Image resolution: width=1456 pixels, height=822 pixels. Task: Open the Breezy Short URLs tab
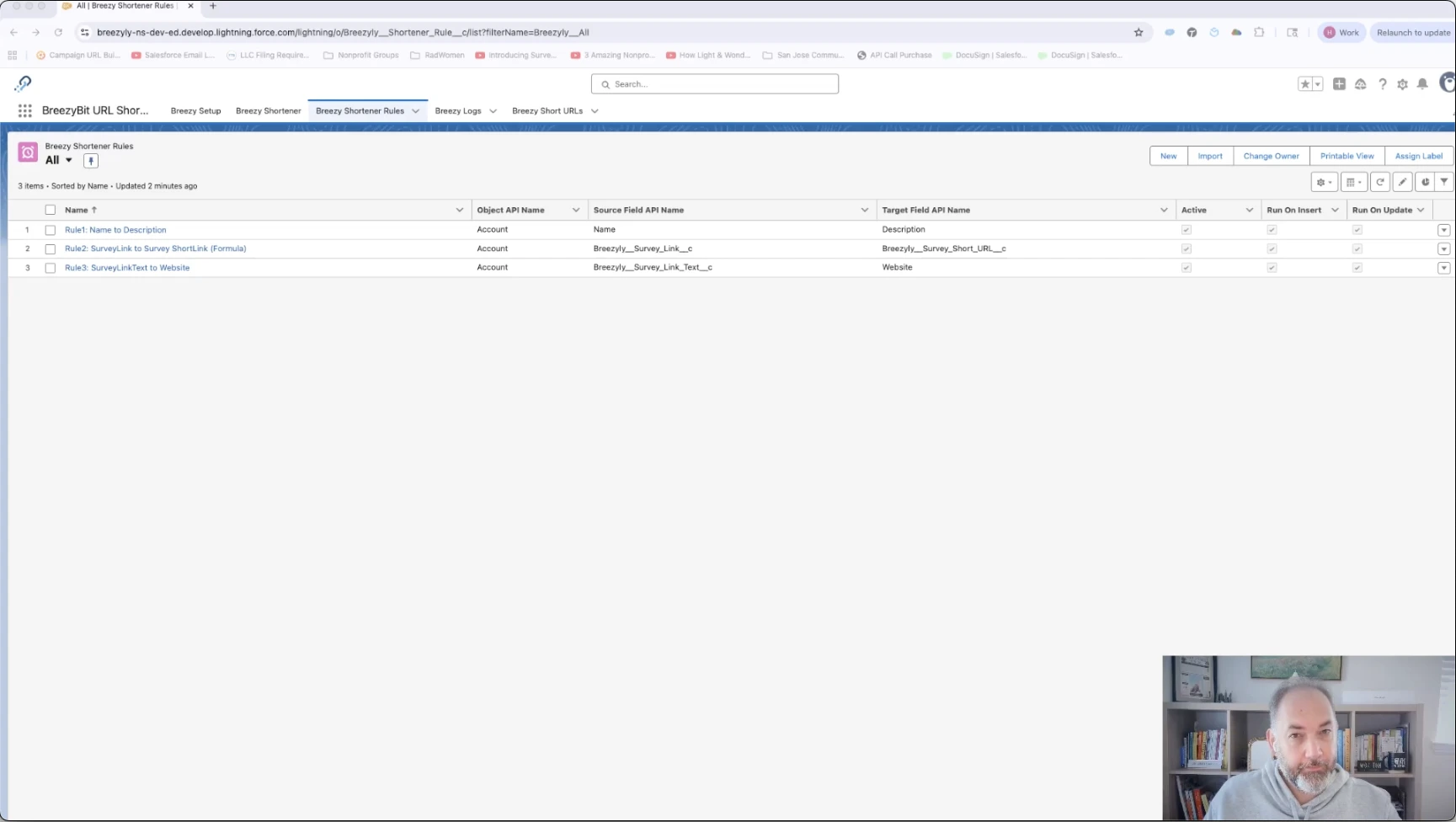(x=547, y=111)
